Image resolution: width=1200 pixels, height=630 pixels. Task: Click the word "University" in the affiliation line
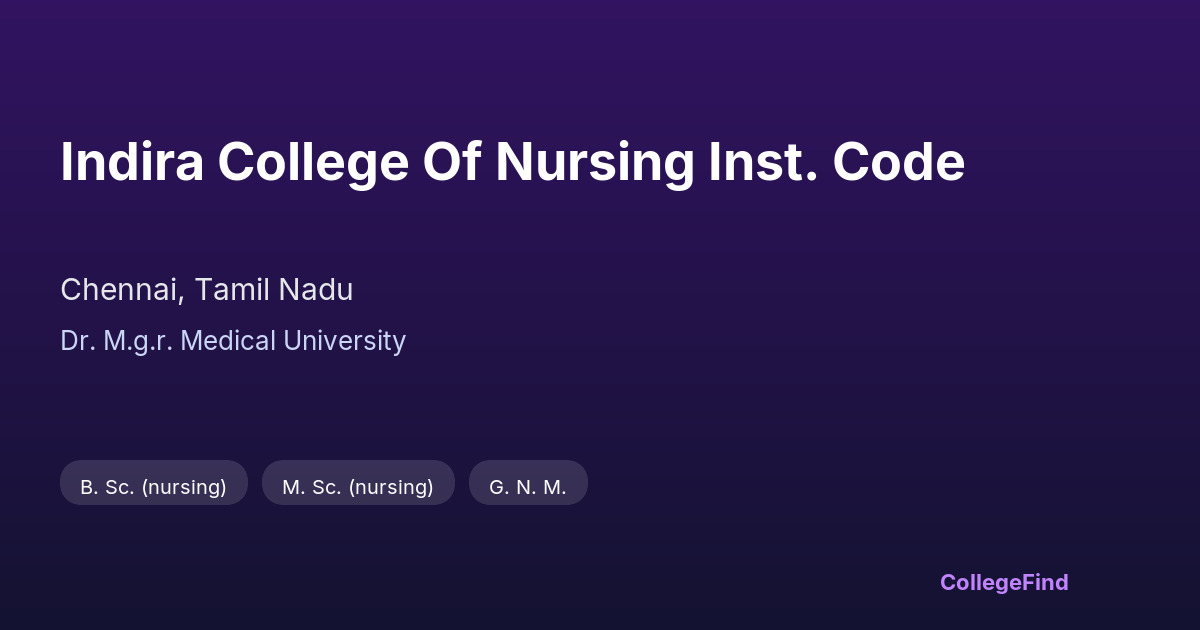click(x=345, y=341)
